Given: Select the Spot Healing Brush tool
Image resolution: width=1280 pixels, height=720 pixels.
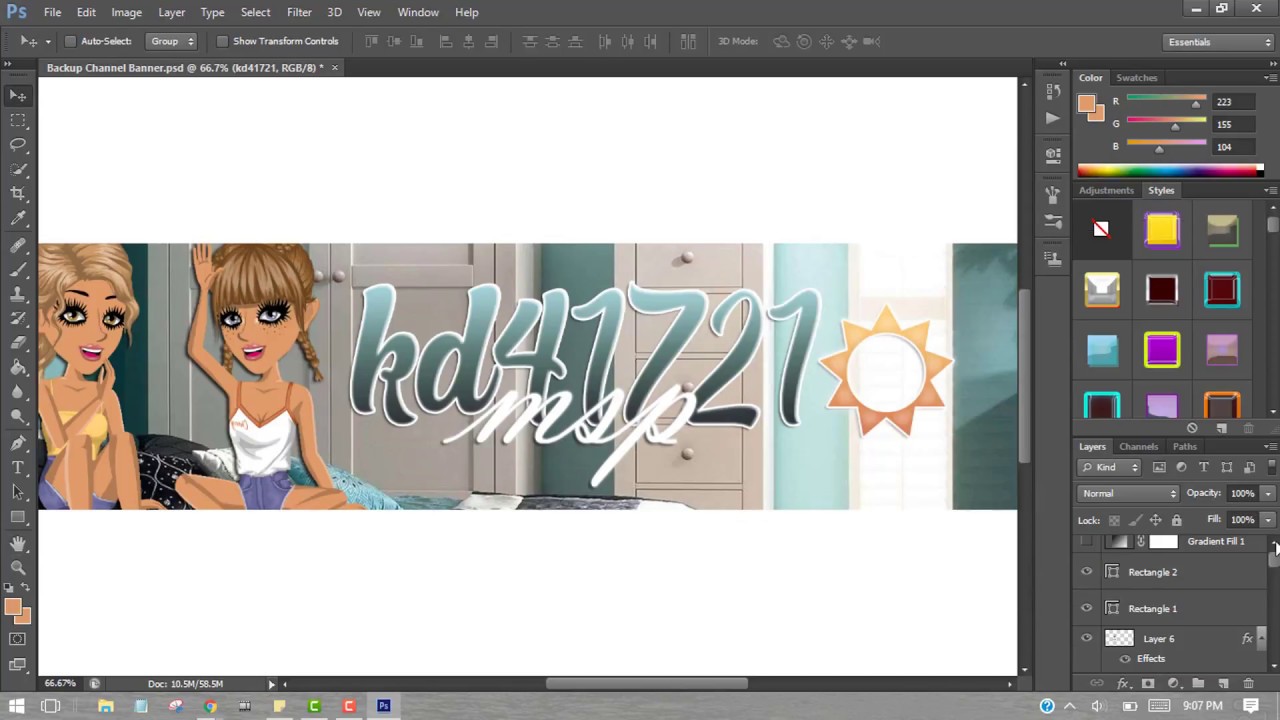Looking at the screenshot, I should pyautogui.click(x=18, y=245).
